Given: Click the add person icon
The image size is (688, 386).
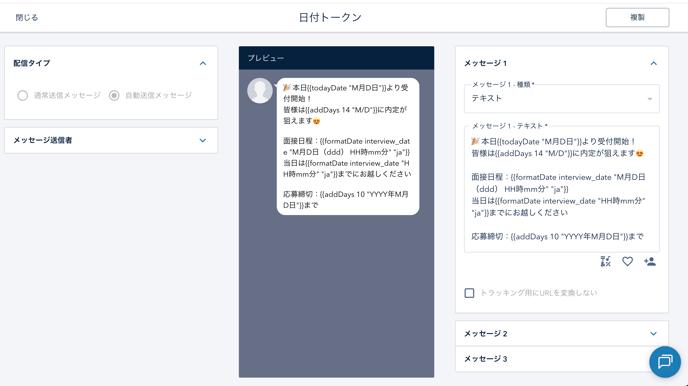Looking at the screenshot, I should click(x=650, y=262).
